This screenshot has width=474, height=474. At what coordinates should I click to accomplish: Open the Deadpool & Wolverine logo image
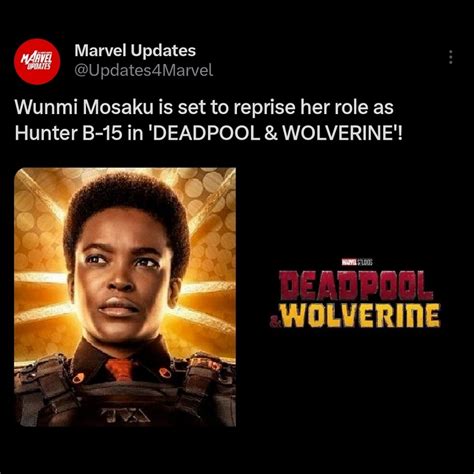point(355,294)
